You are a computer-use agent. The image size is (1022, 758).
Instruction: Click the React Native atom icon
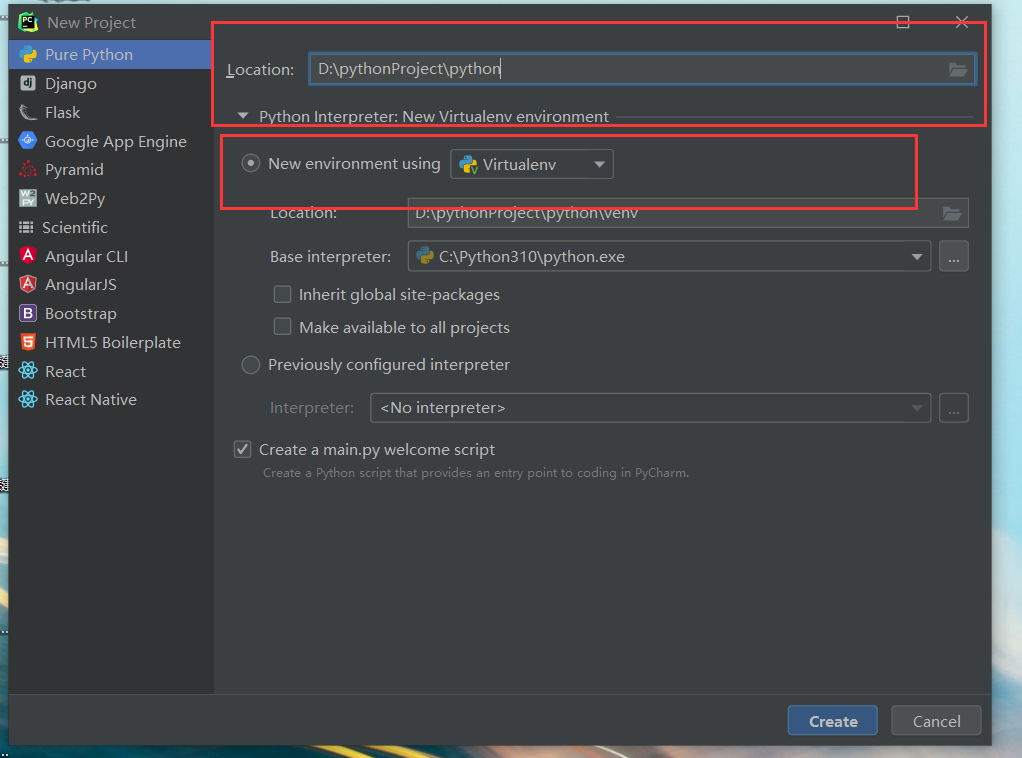[28, 399]
